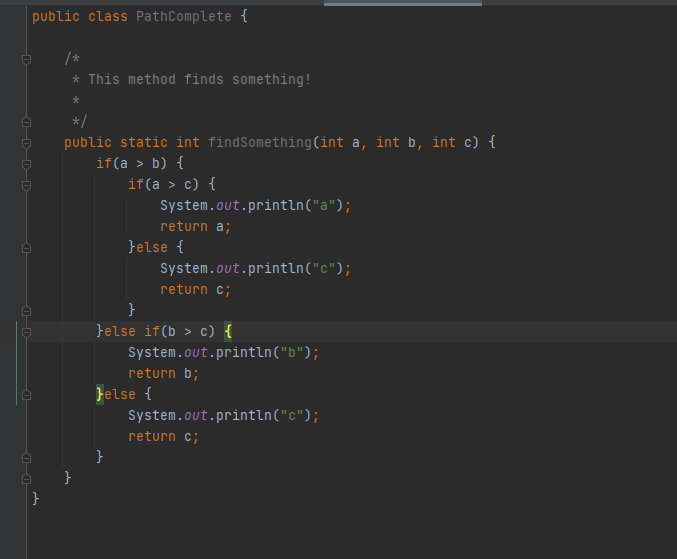Fold the 'else if(b > c)' block in the gutter

tap(26, 332)
